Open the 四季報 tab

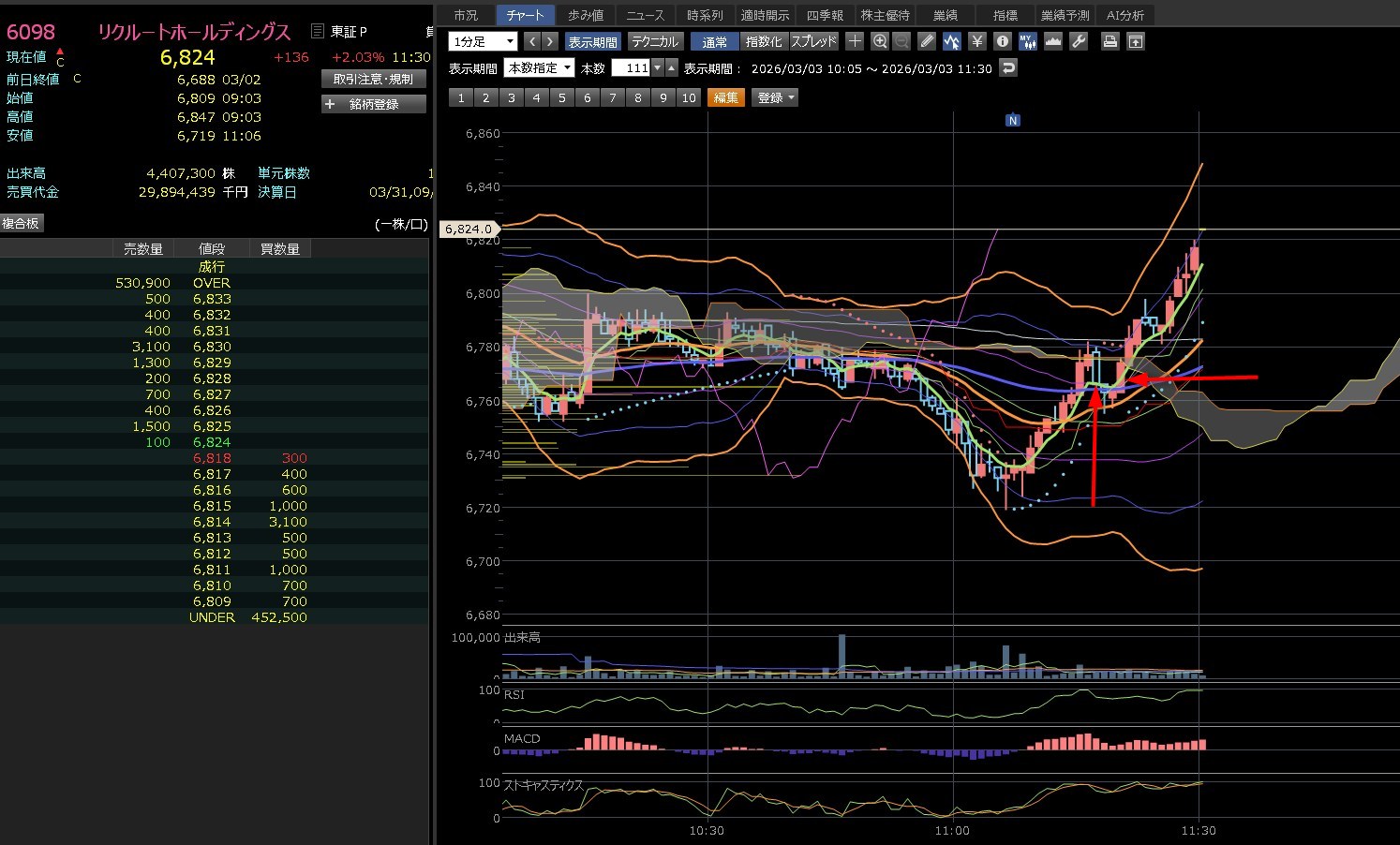click(x=825, y=15)
